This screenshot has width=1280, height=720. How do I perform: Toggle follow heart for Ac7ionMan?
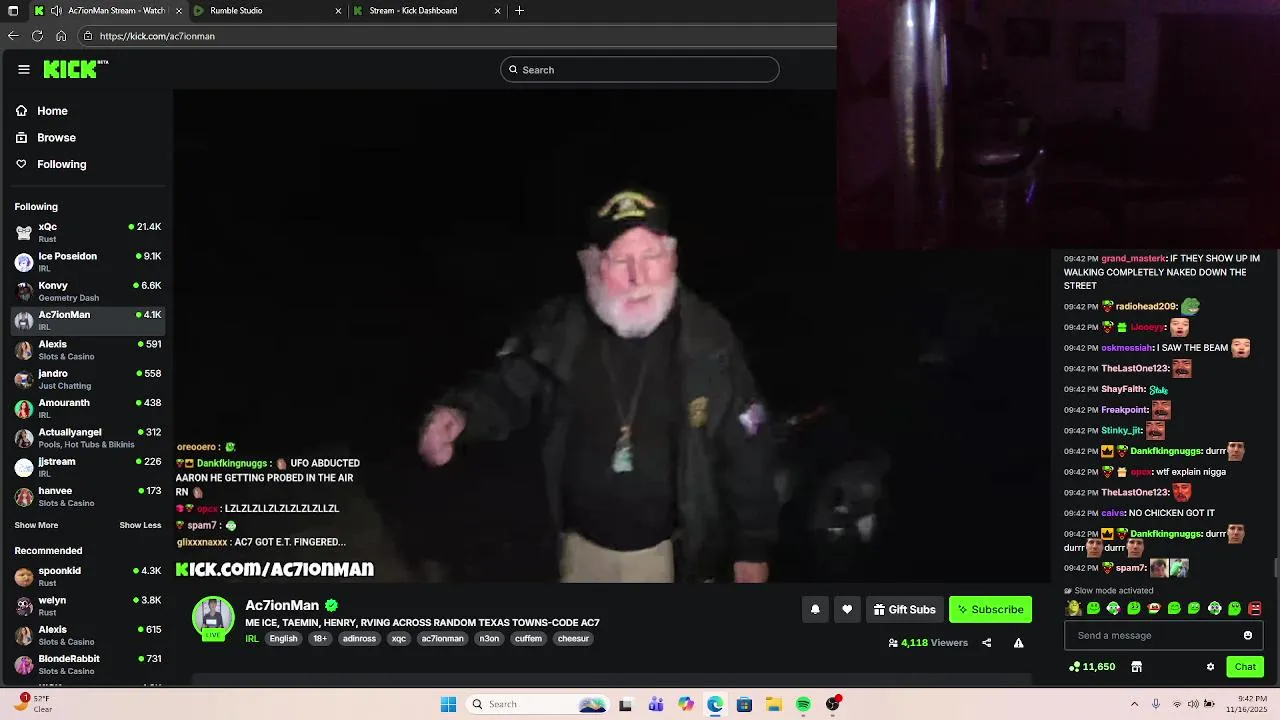[847, 609]
